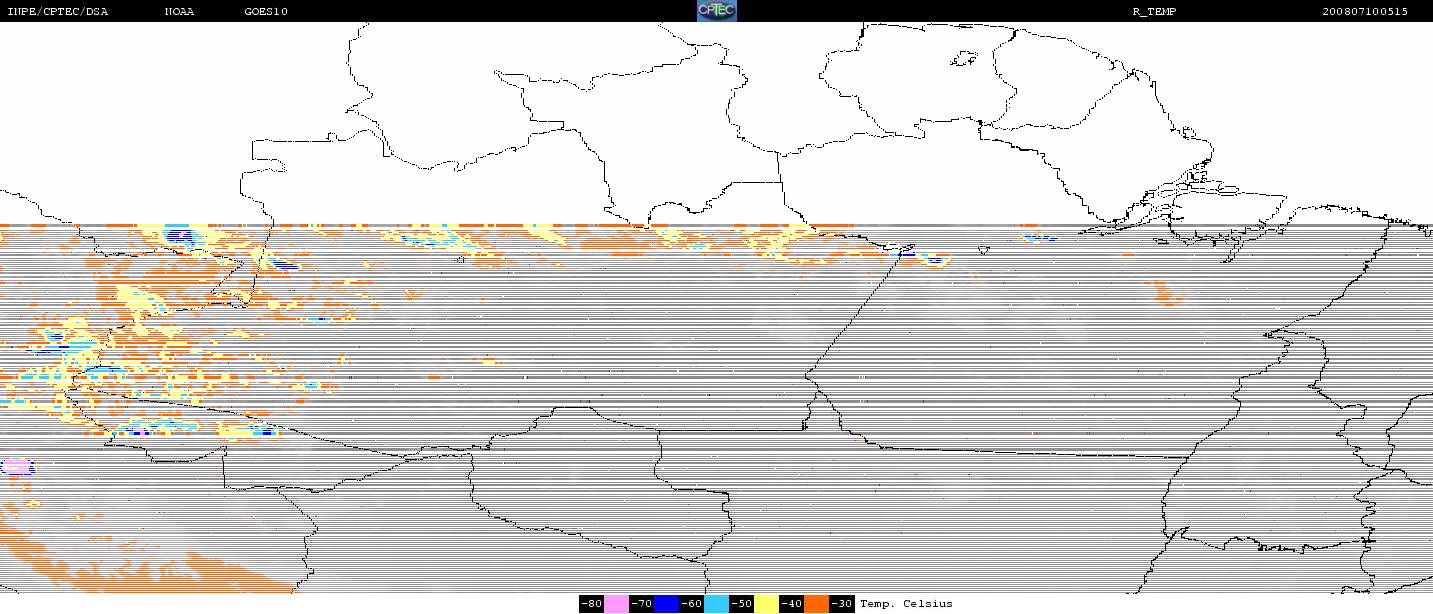Select the pink legend color swatch
The width and height of the screenshot is (1433, 614).
point(616,604)
